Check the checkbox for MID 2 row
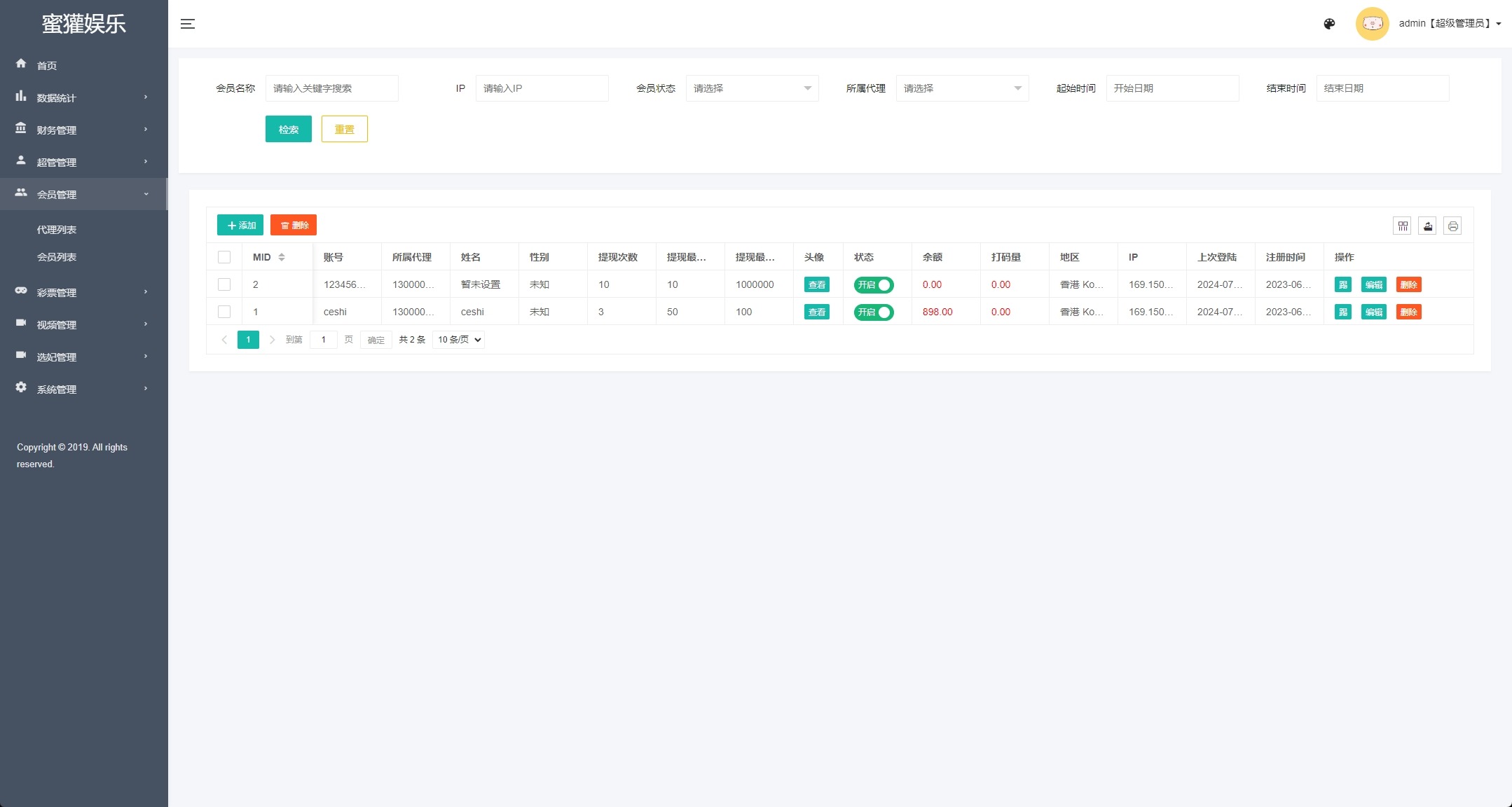 pyautogui.click(x=224, y=284)
